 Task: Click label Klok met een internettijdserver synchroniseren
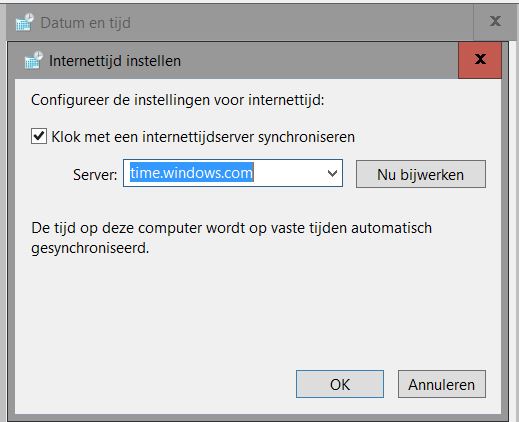pos(203,137)
